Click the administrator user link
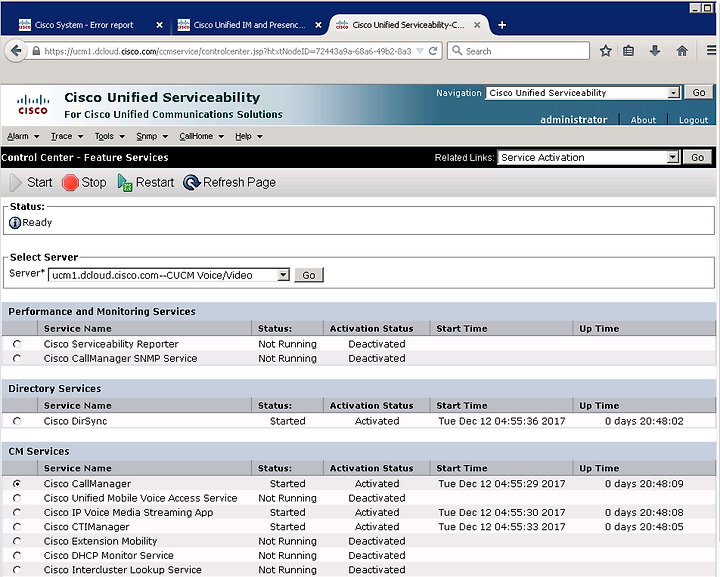The height and width of the screenshot is (577, 720). point(574,120)
